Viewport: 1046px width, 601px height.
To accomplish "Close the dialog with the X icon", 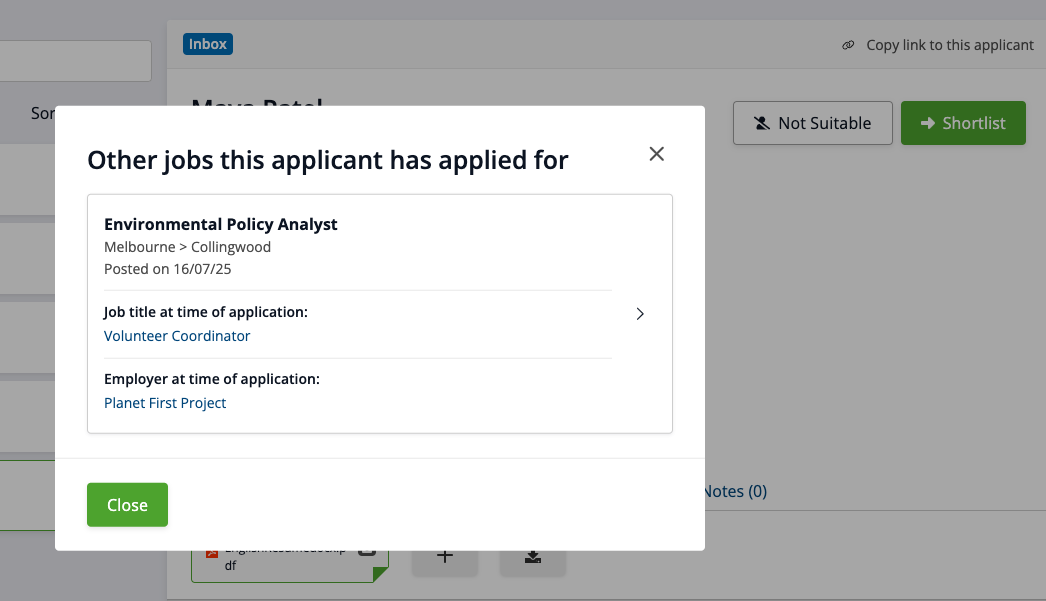I will pyautogui.click(x=656, y=154).
